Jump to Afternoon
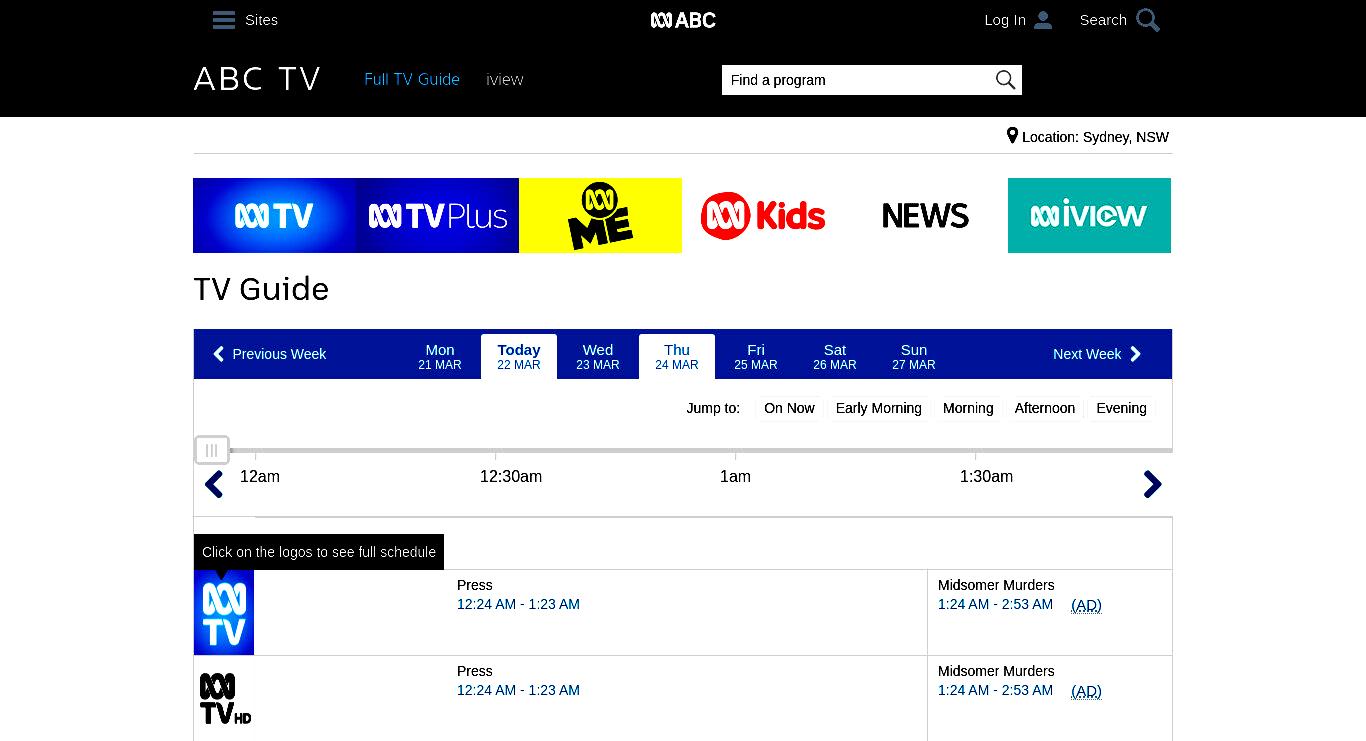Image resolution: width=1366 pixels, height=741 pixels. click(1045, 408)
